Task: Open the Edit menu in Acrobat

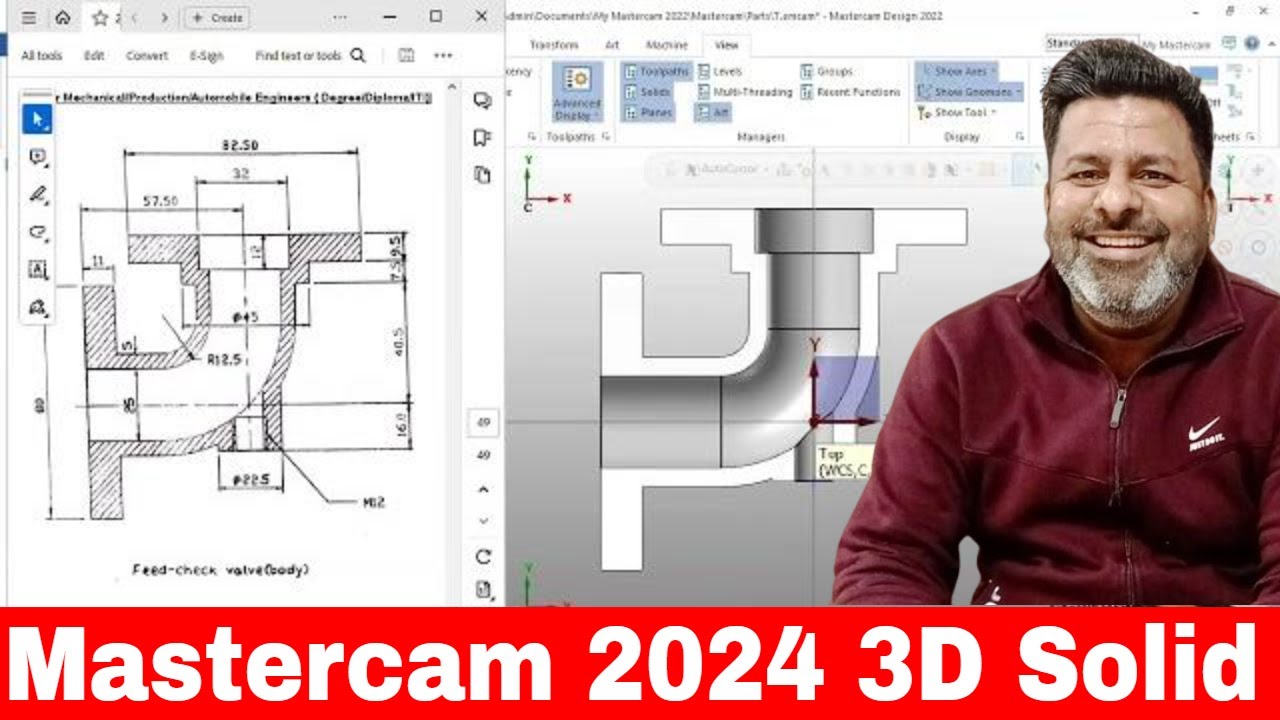Action: [94, 56]
